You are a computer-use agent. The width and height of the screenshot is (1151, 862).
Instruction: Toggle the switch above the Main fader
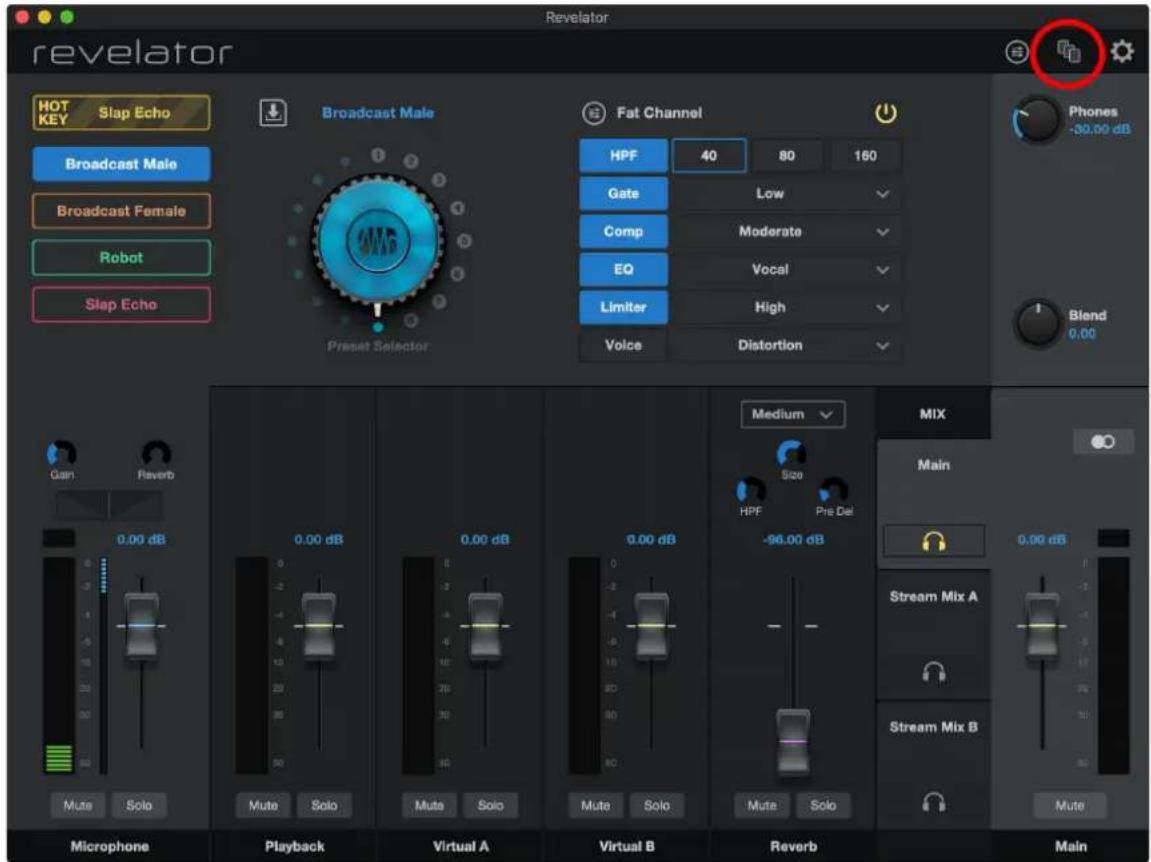coord(1104,443)
